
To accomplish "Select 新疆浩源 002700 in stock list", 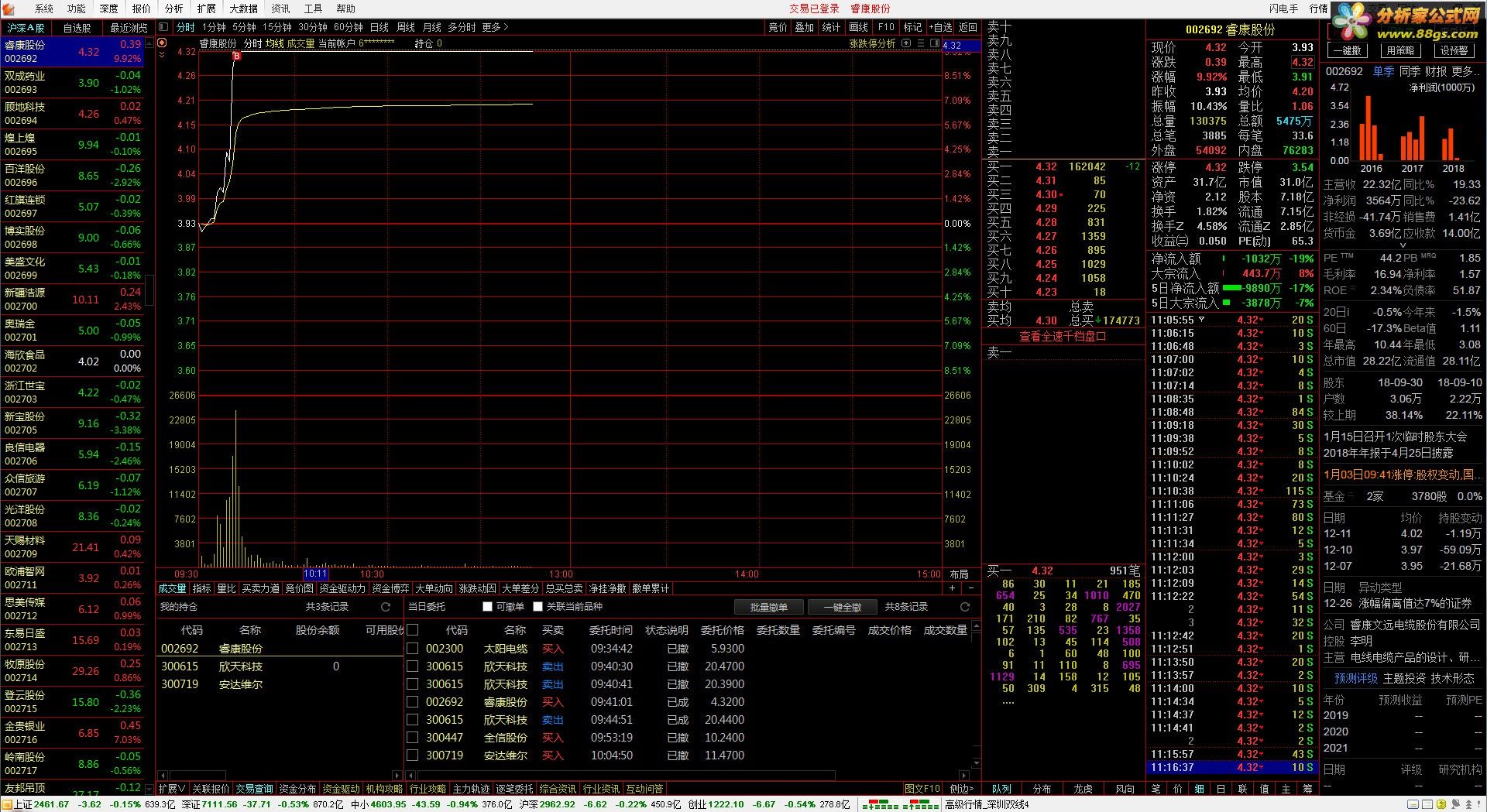I will click(73, 300).
